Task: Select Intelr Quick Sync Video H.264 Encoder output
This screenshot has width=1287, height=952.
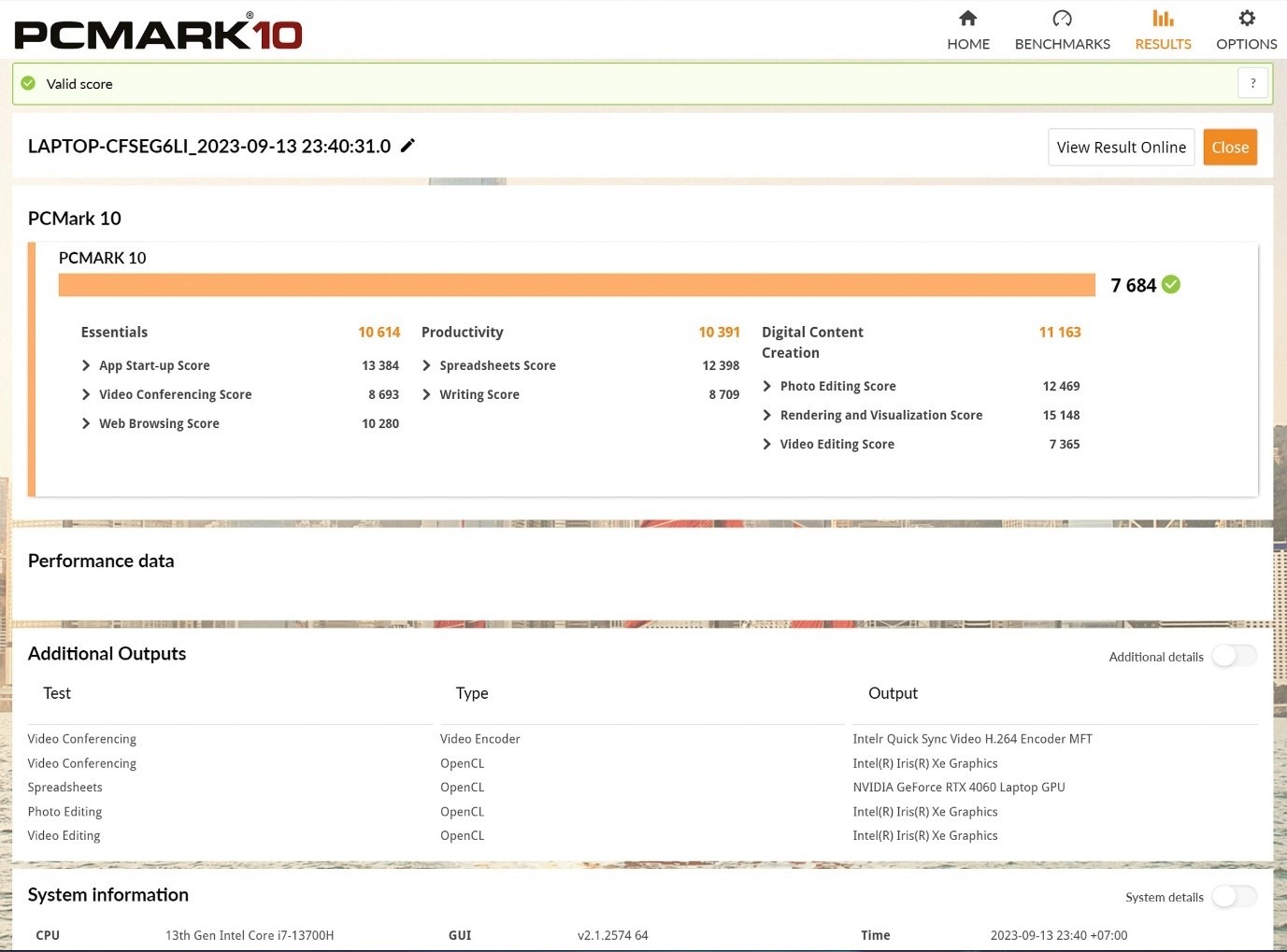Action: point(972,738)
